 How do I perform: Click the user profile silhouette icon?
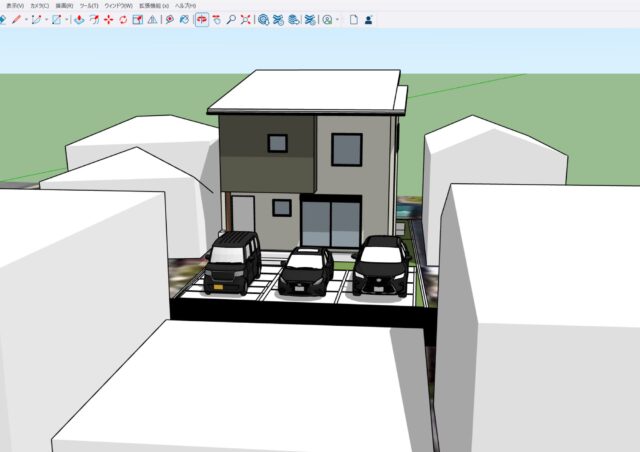[x=368, y=19]
